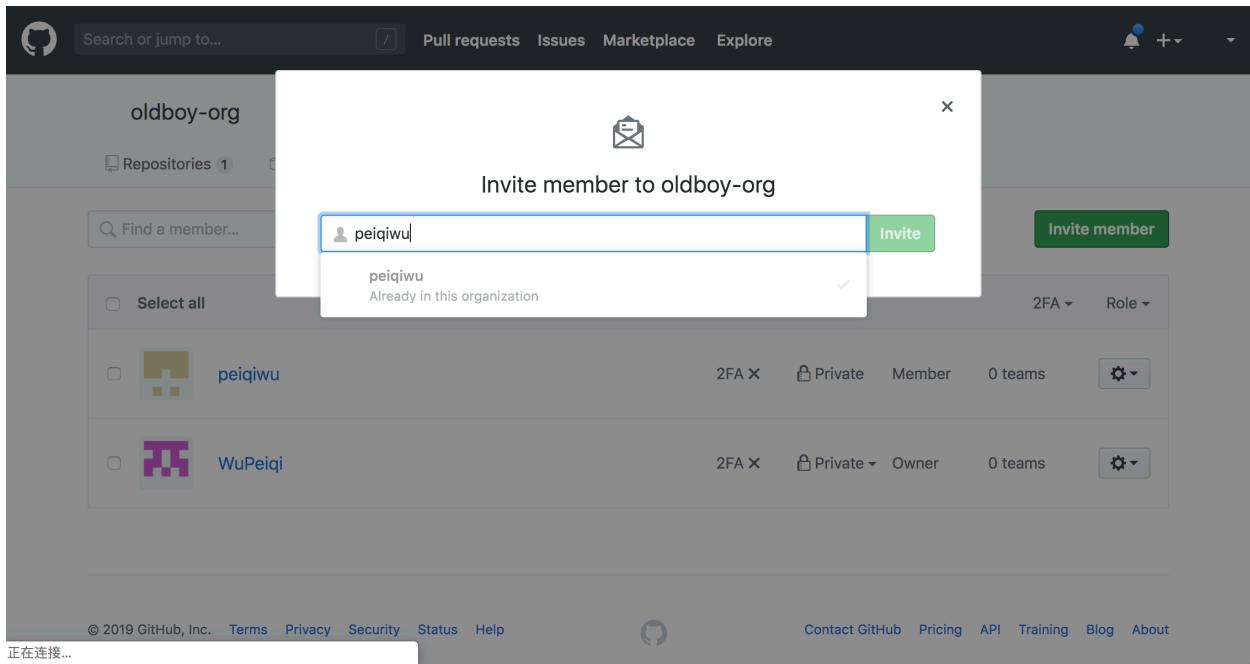Open the Pricing footer link
Screen dimensions: 1250x664
pos(941,630)
